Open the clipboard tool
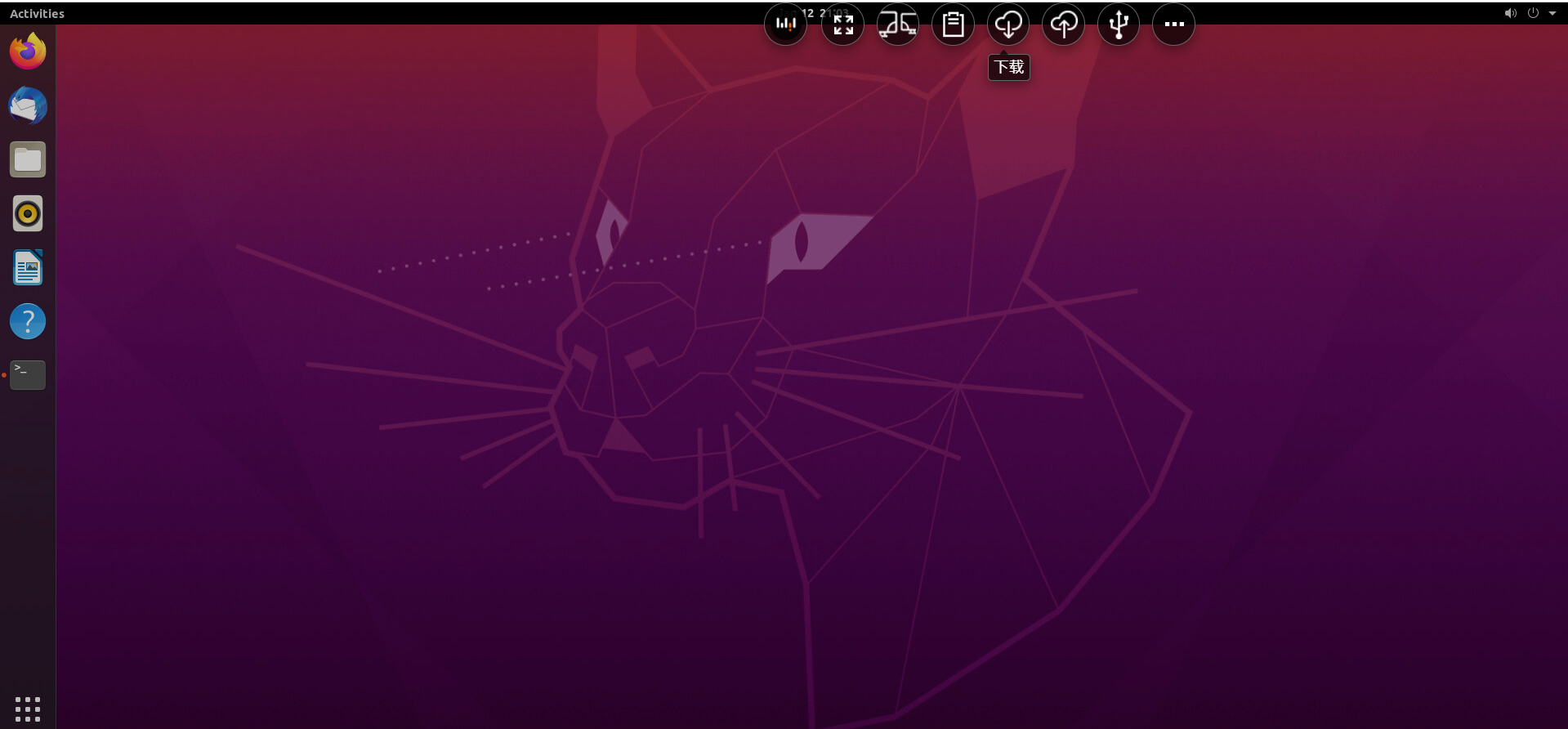 coord(953,25)
